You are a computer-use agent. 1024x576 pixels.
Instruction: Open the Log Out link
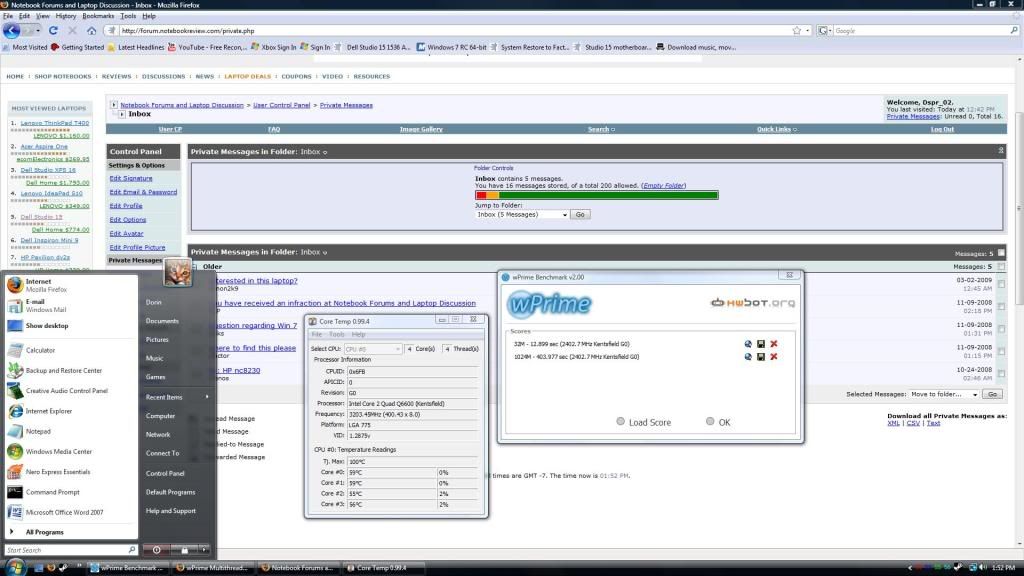(942, 129)
